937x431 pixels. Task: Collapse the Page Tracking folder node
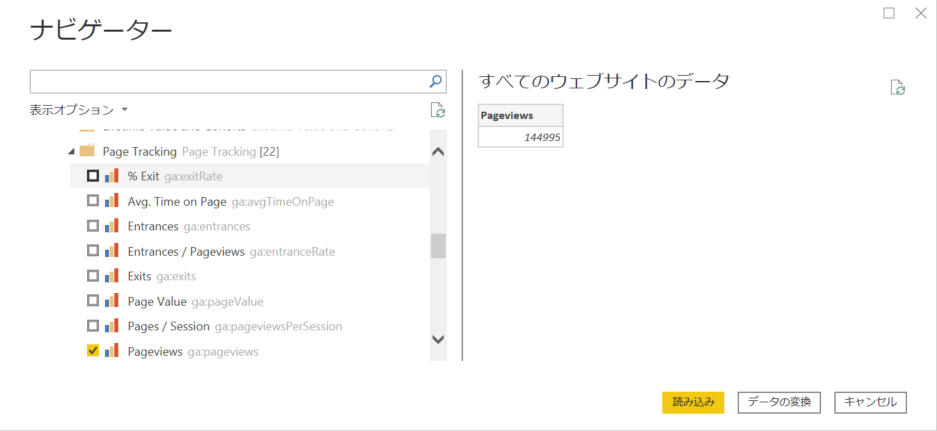pos(72,152)
